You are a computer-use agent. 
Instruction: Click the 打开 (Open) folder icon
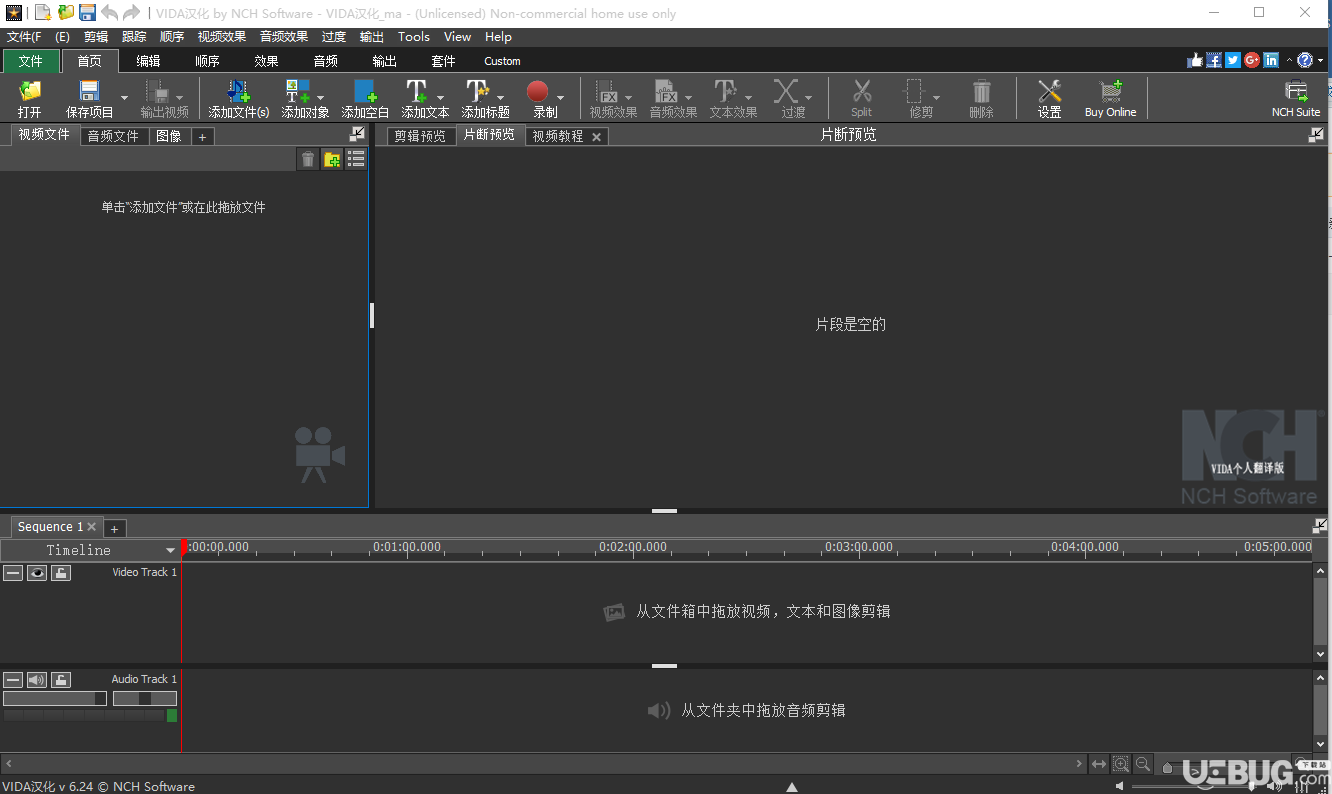(x=30, y=92)
